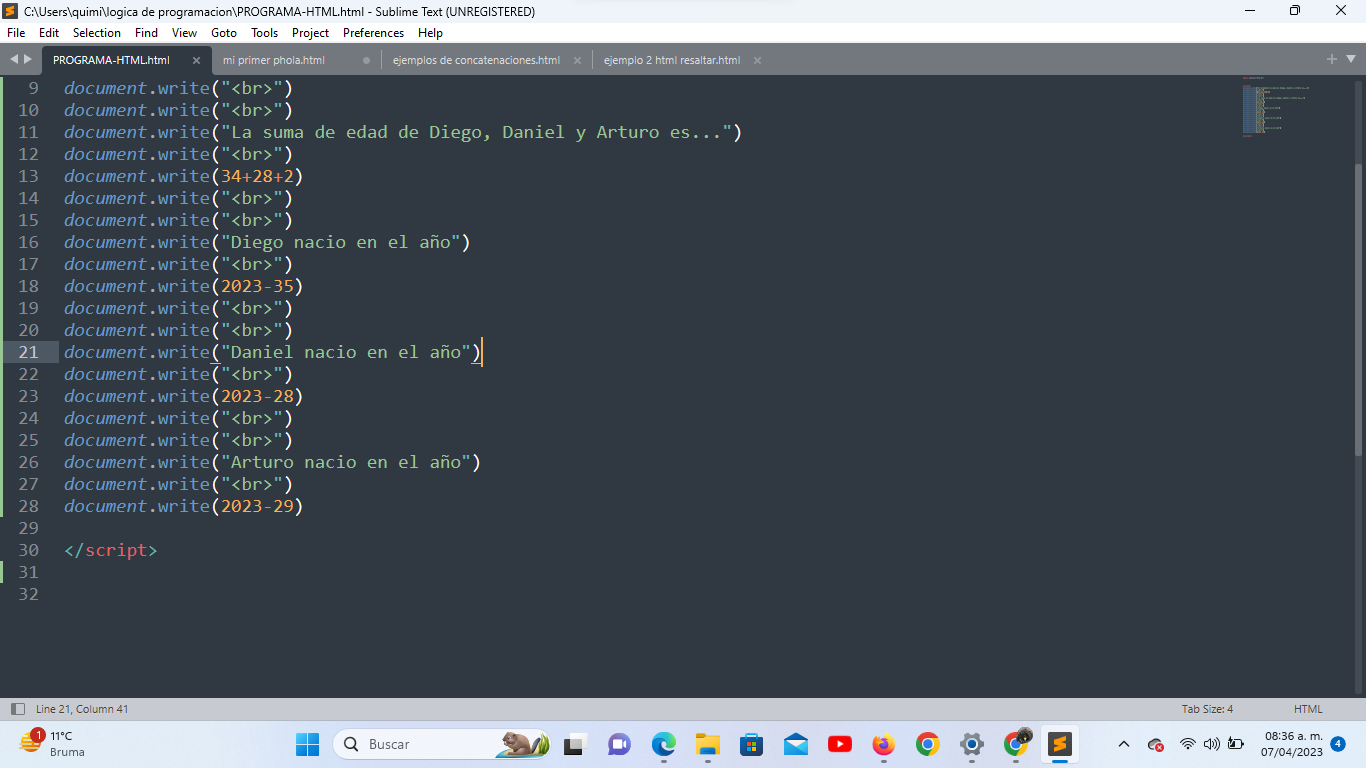The height and width of the screenshot is (768, 1366).
Task: Close the ejemplo 2 html resaltar.html tab
Action: pyautogui.click(x=757, y=60)
